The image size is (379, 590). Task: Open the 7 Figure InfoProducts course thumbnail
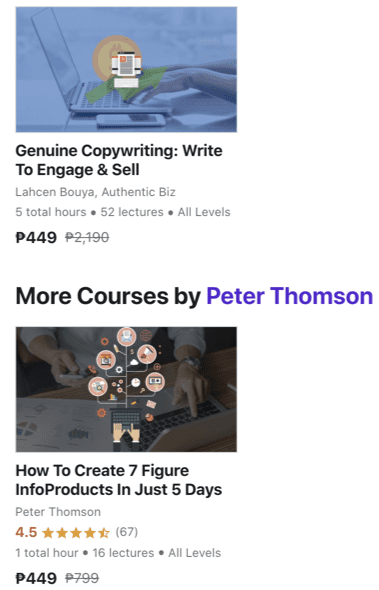[x=126, y=389]
